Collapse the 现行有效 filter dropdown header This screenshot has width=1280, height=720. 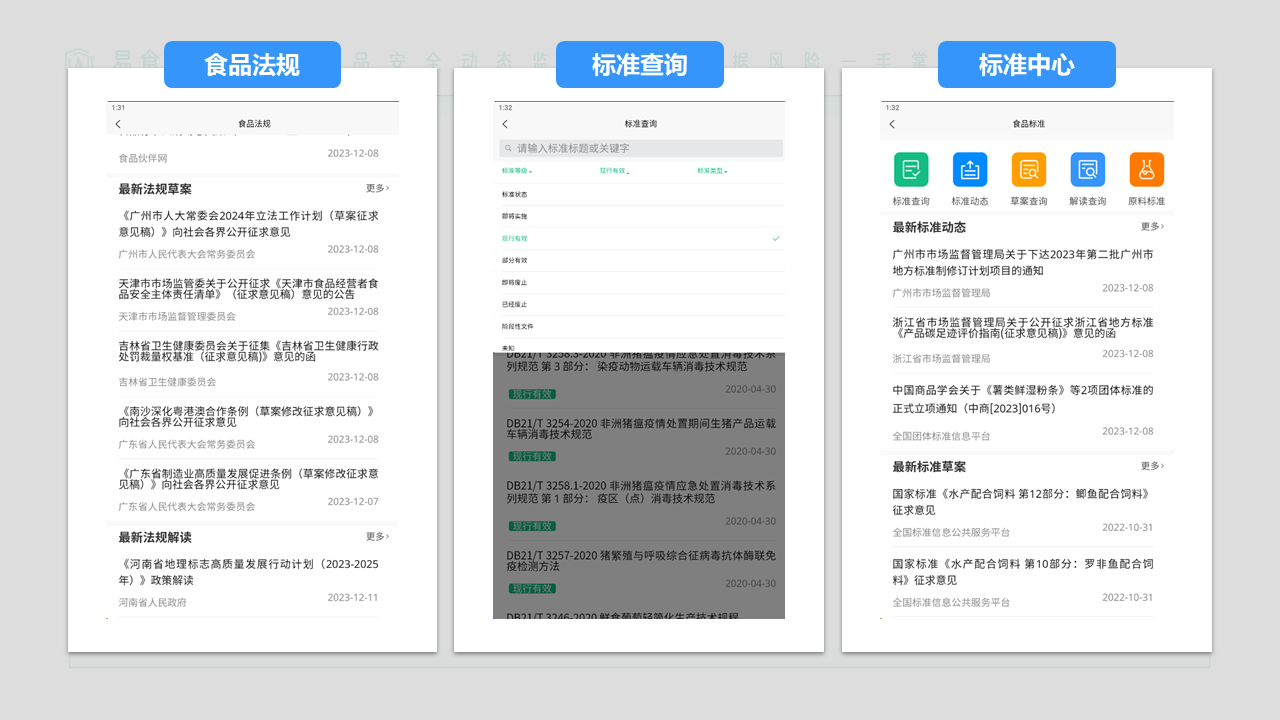(x=613, y=171)
